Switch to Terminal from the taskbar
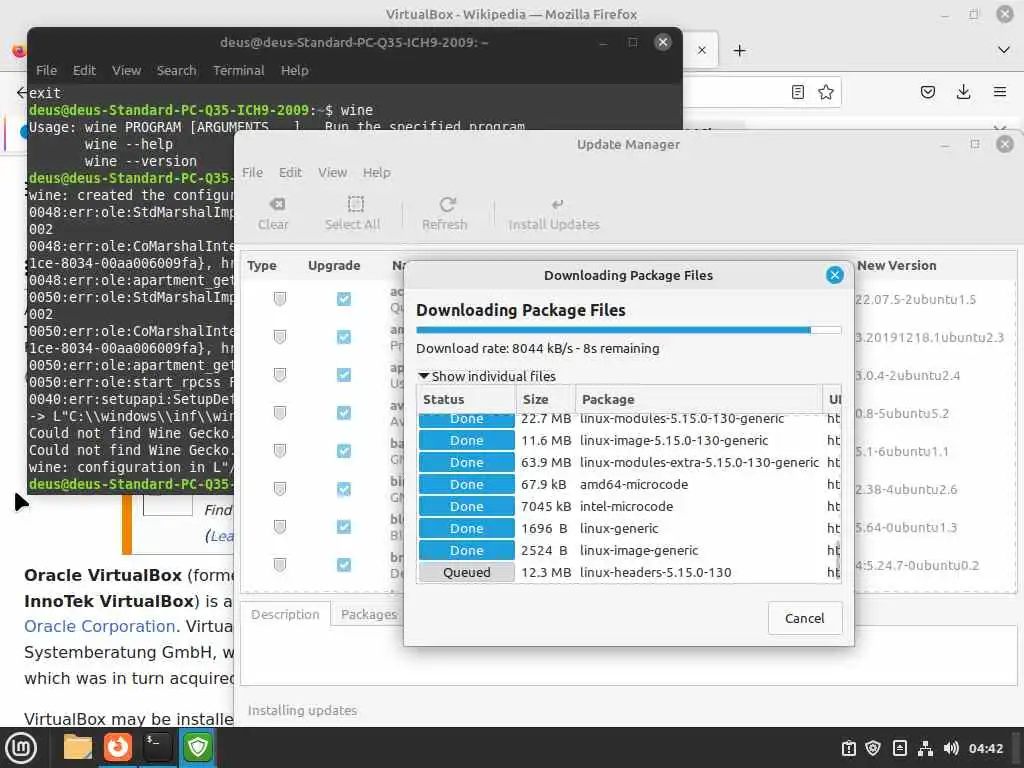The image size is (1024, 768). point(157,747)
